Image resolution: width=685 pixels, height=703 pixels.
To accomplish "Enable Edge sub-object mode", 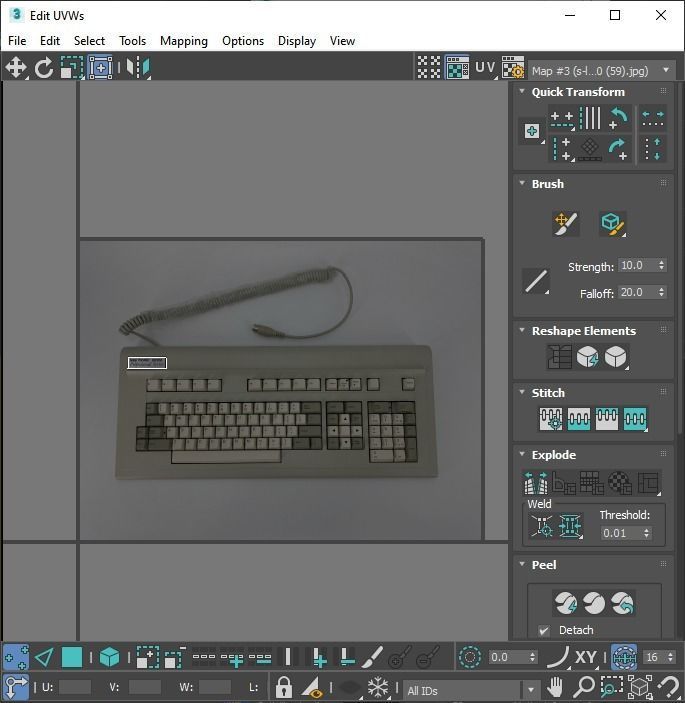I will [x=44, y=657].
